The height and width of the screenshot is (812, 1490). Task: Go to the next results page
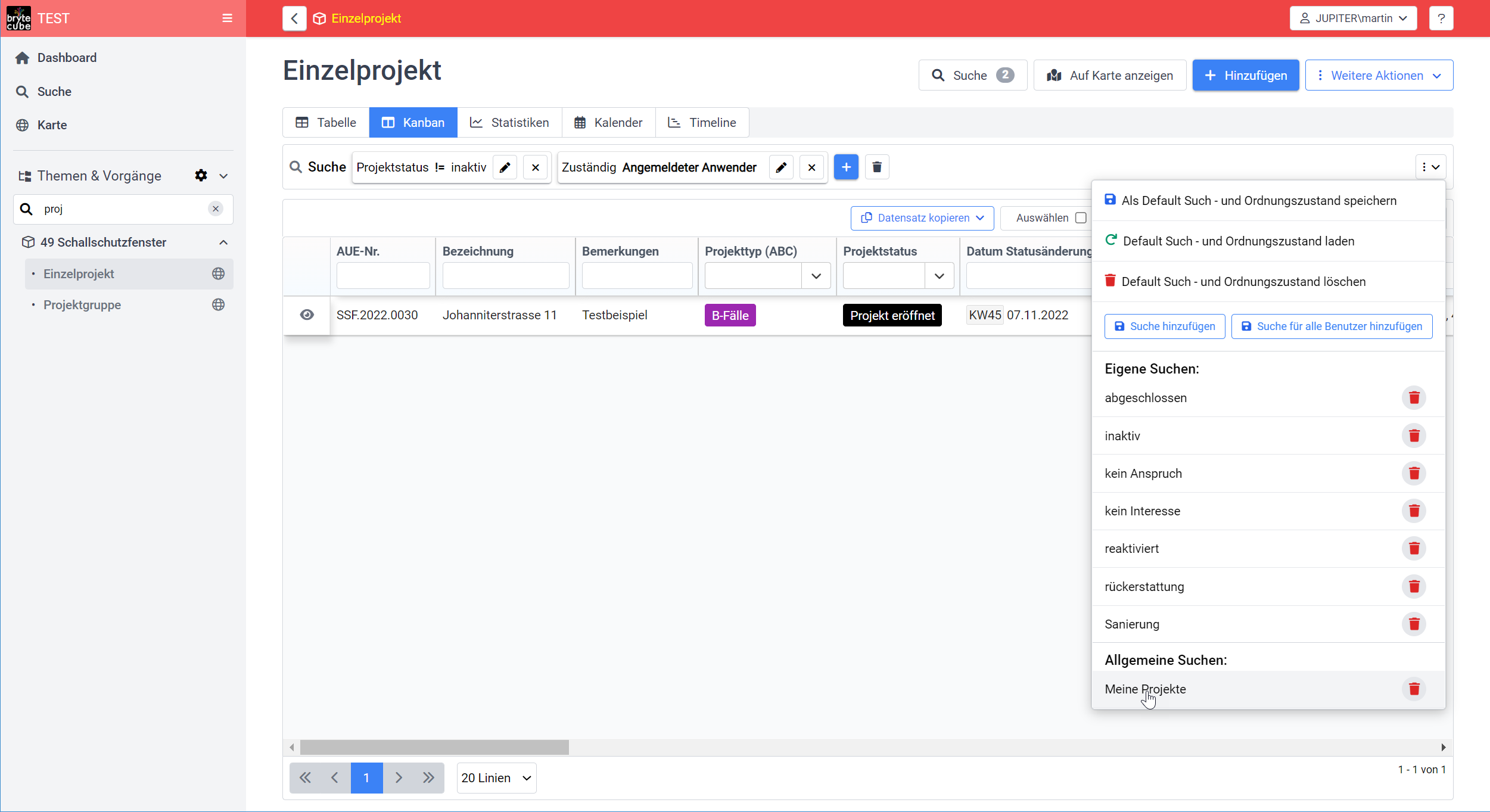click(399, 777)
